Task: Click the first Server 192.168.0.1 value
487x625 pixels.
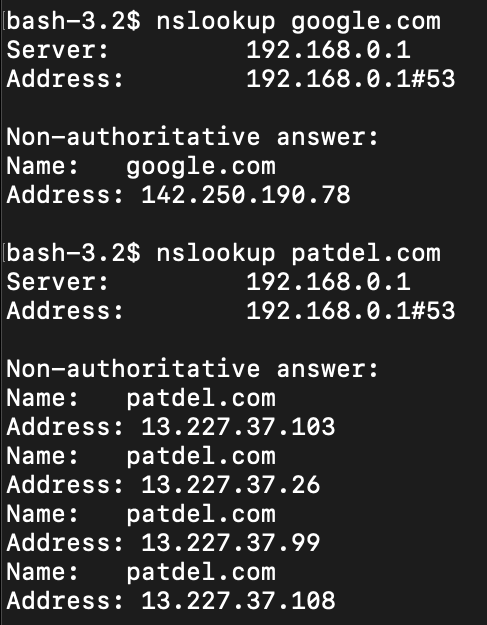Action: (328, 50)
